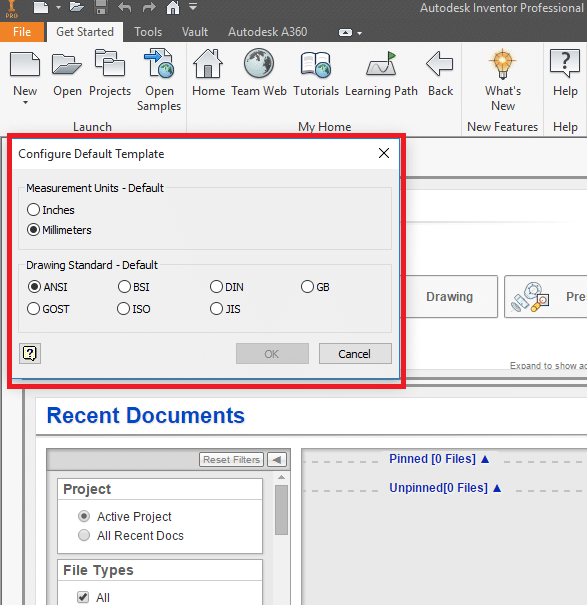587x605 pixels.
Task: Collapse the Unpinned[0 Files] section
Action: (445, 488)
